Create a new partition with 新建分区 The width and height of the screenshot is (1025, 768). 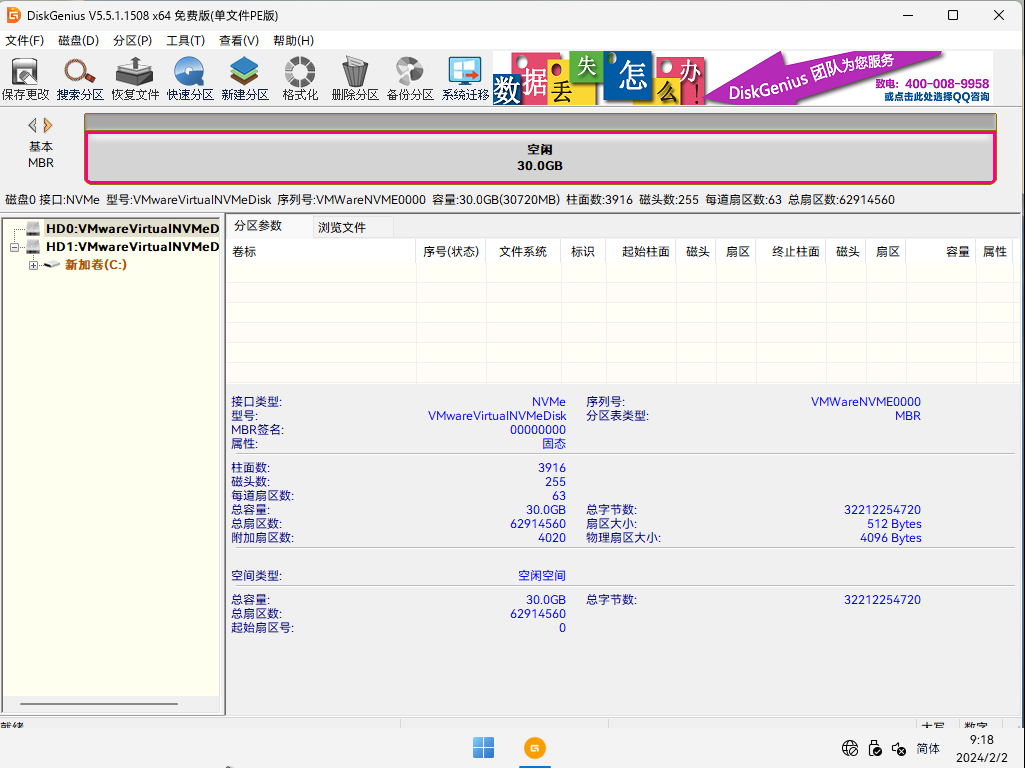pos(244,78)
